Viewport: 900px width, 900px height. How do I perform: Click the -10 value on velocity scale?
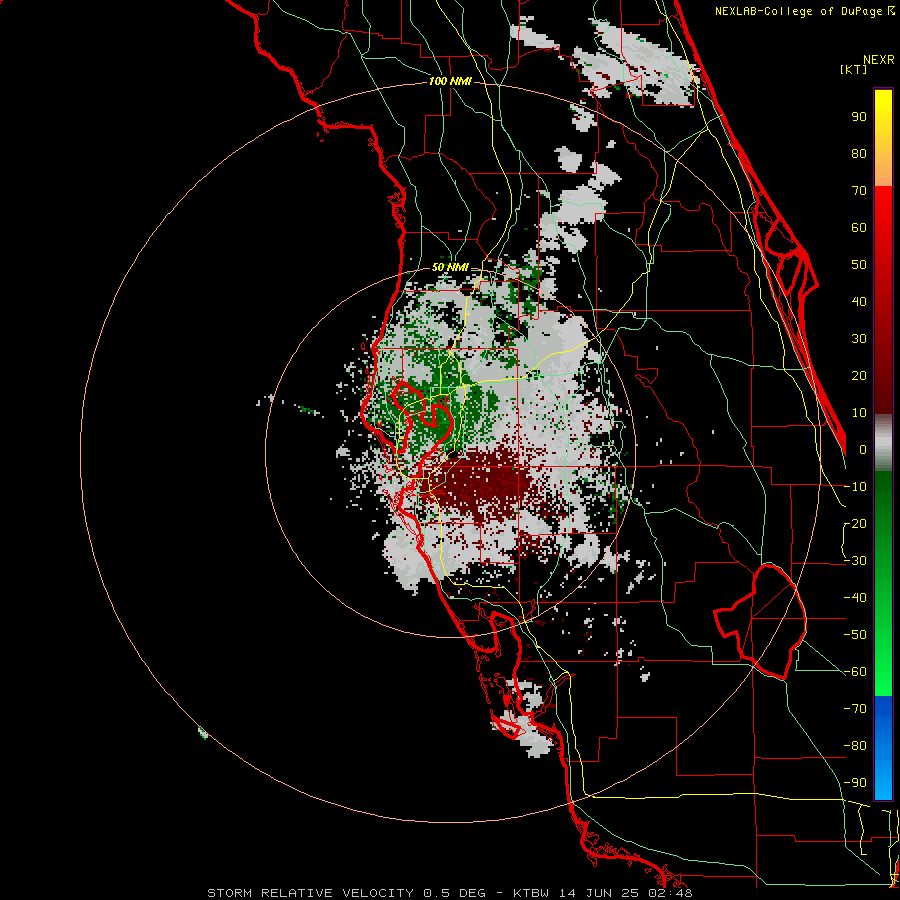[x=856, y=487]
